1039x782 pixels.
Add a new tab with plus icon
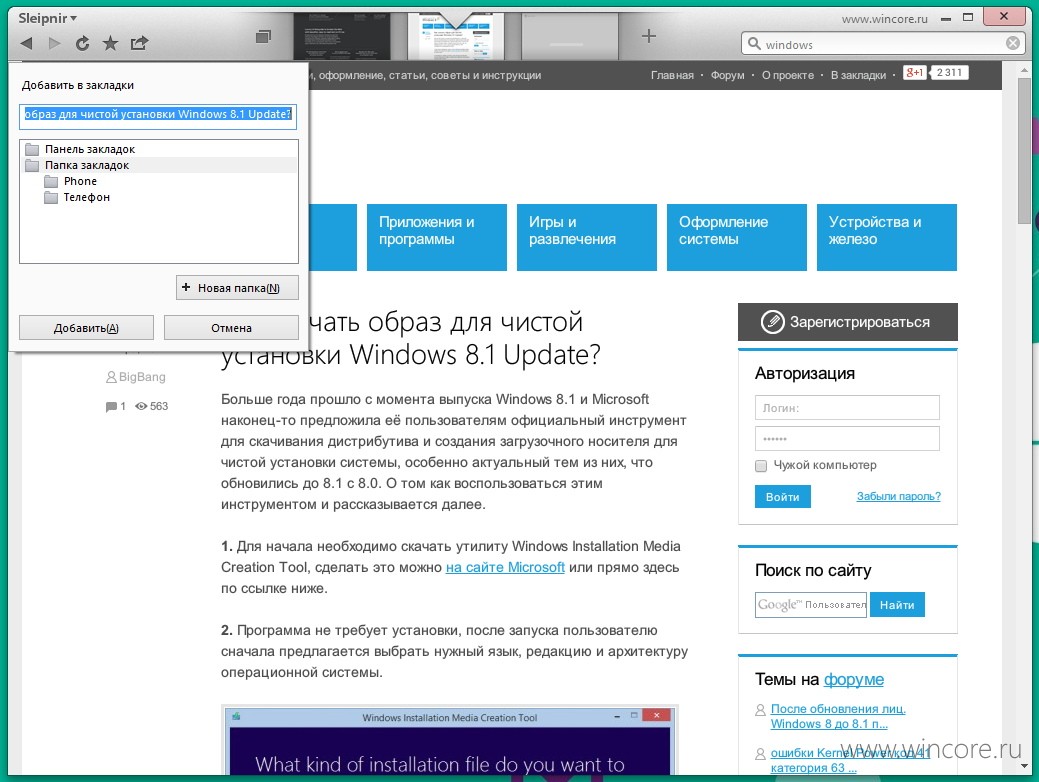(649, 36)
